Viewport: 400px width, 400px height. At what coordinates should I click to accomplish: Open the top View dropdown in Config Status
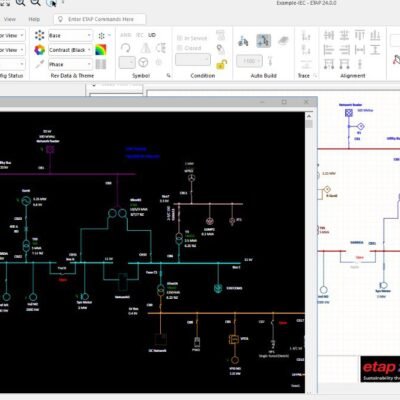click(12, 35)
